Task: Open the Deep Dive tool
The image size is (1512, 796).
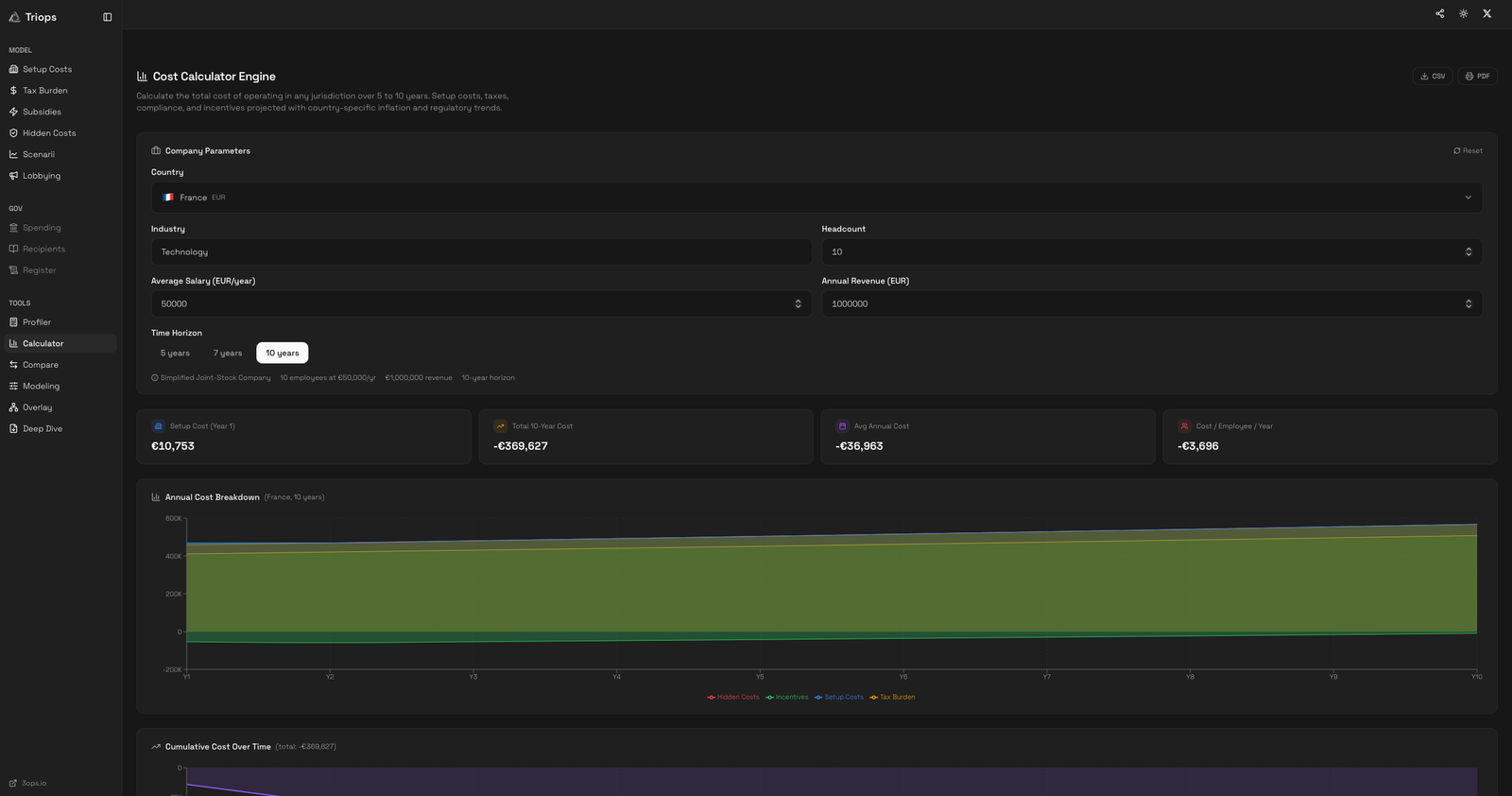Action: [43, 429]
